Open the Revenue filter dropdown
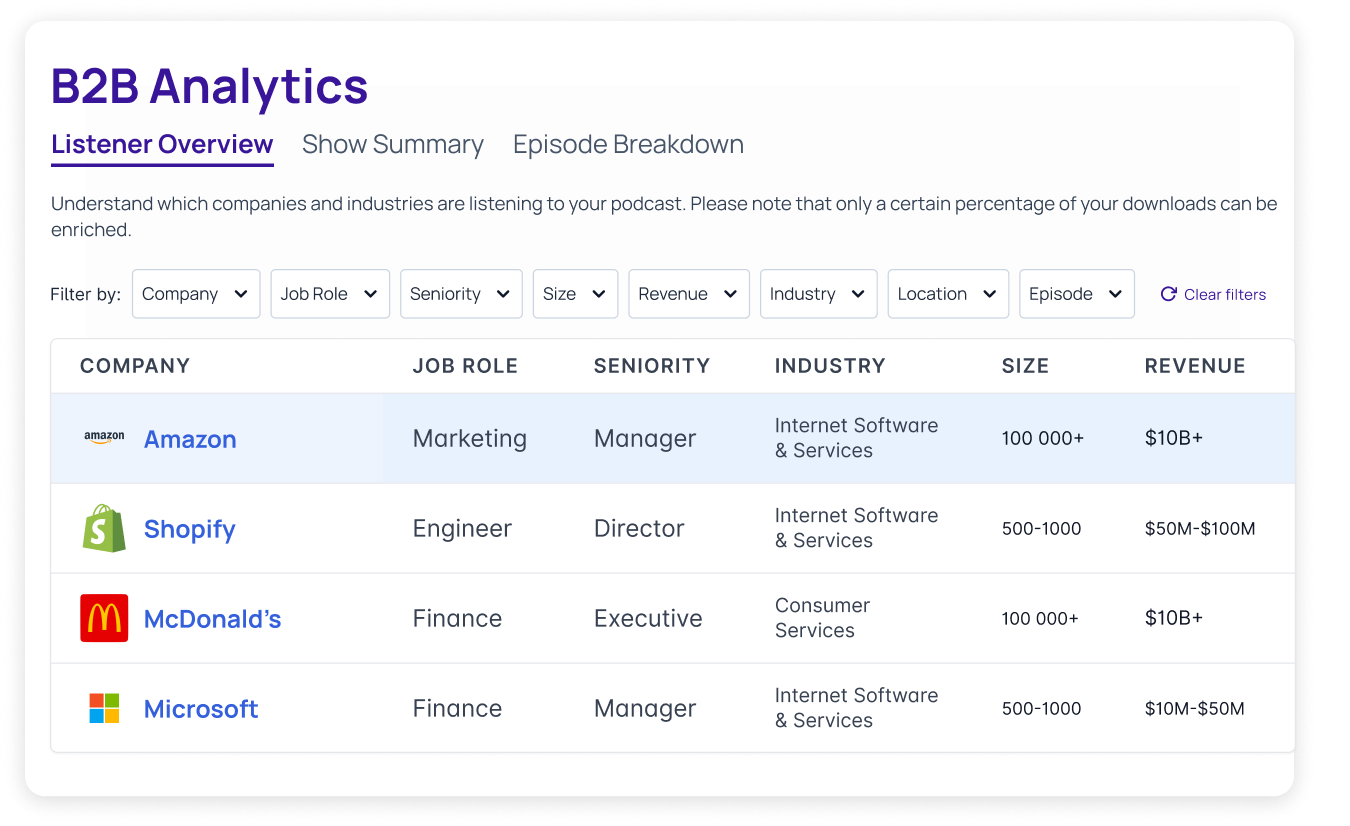Viewport: 1350px width, 826px height. point(689,294)
